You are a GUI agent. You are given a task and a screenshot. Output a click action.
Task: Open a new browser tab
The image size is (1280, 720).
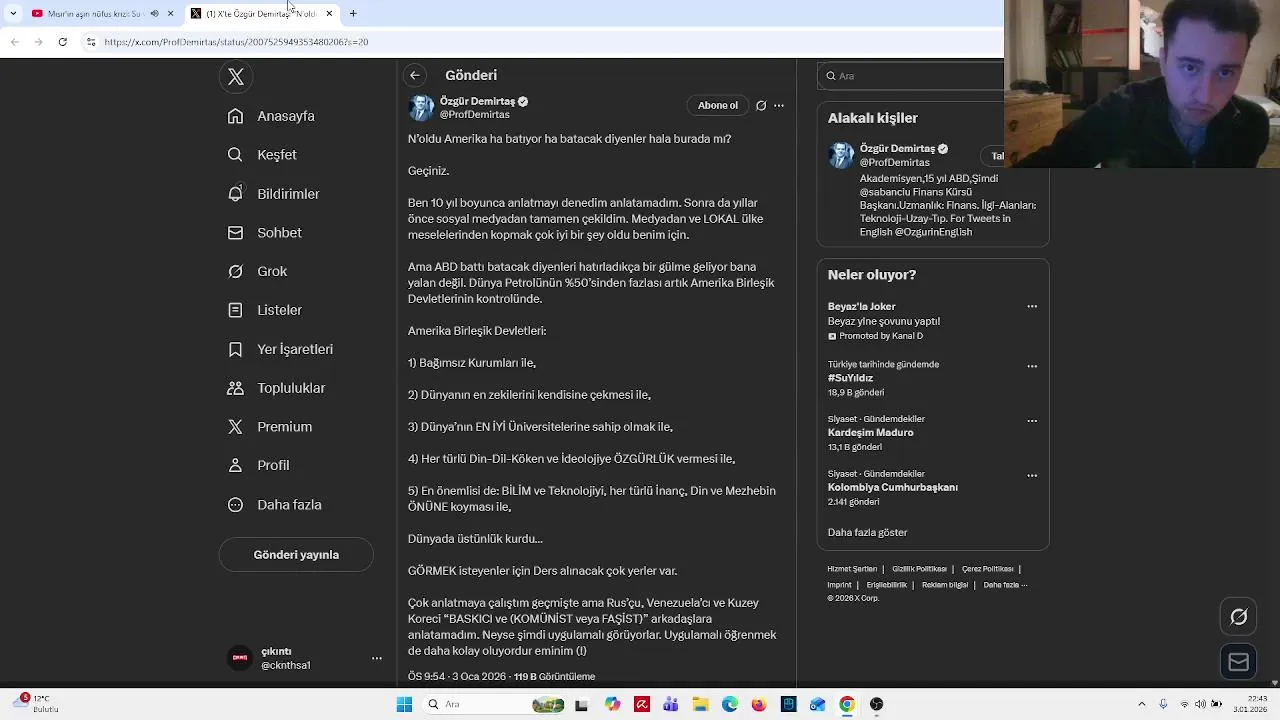click(353, 14)
